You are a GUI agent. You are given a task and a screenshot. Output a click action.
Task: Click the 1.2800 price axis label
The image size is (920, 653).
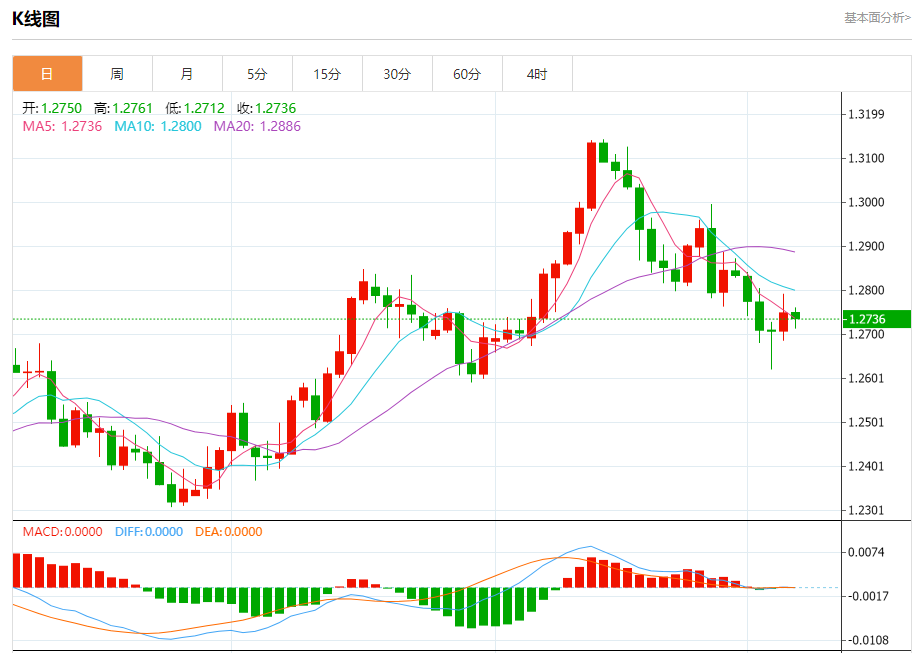[866, 290]
